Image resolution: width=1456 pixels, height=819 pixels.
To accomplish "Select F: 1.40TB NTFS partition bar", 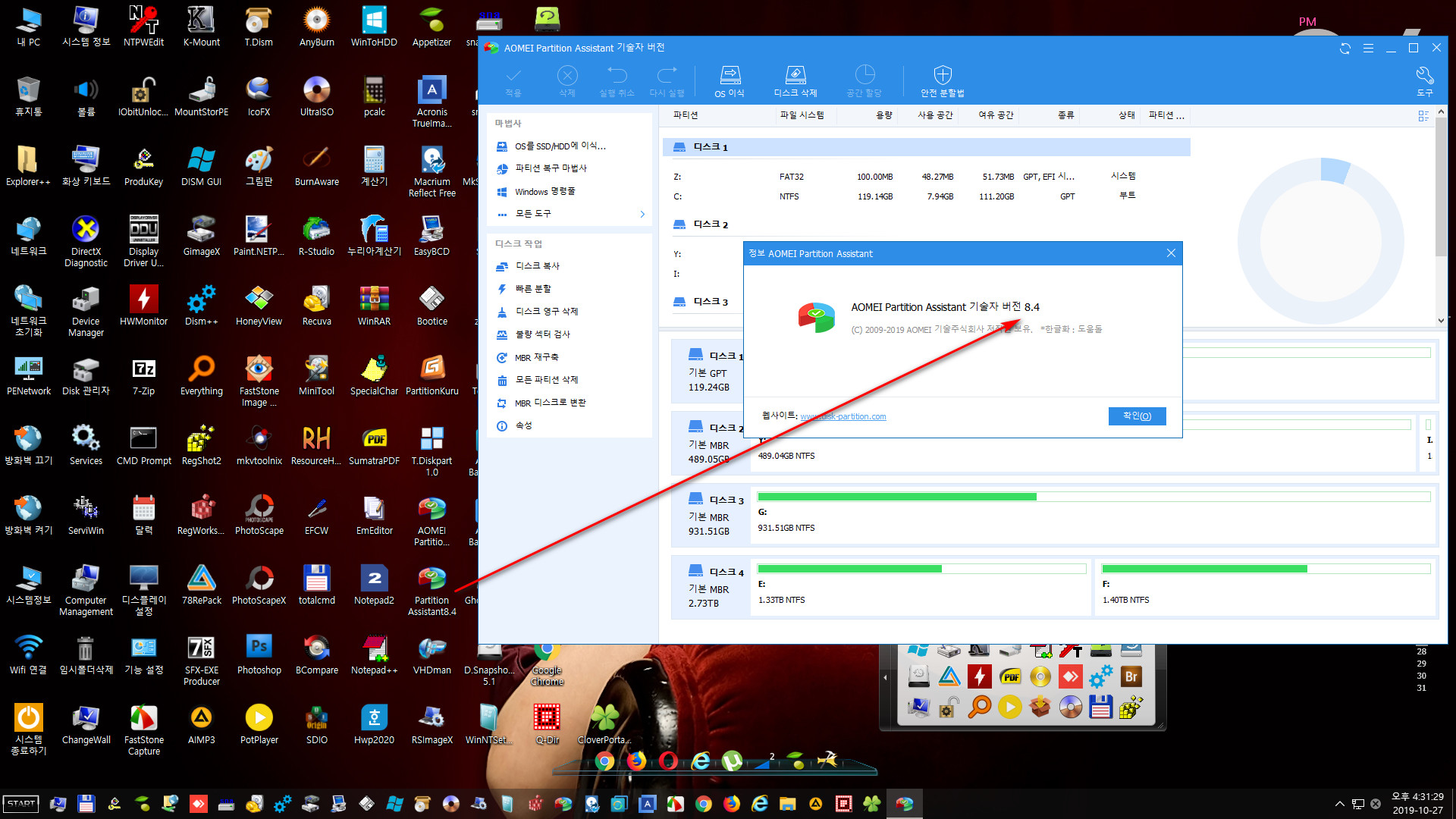I will [1265, 588].
